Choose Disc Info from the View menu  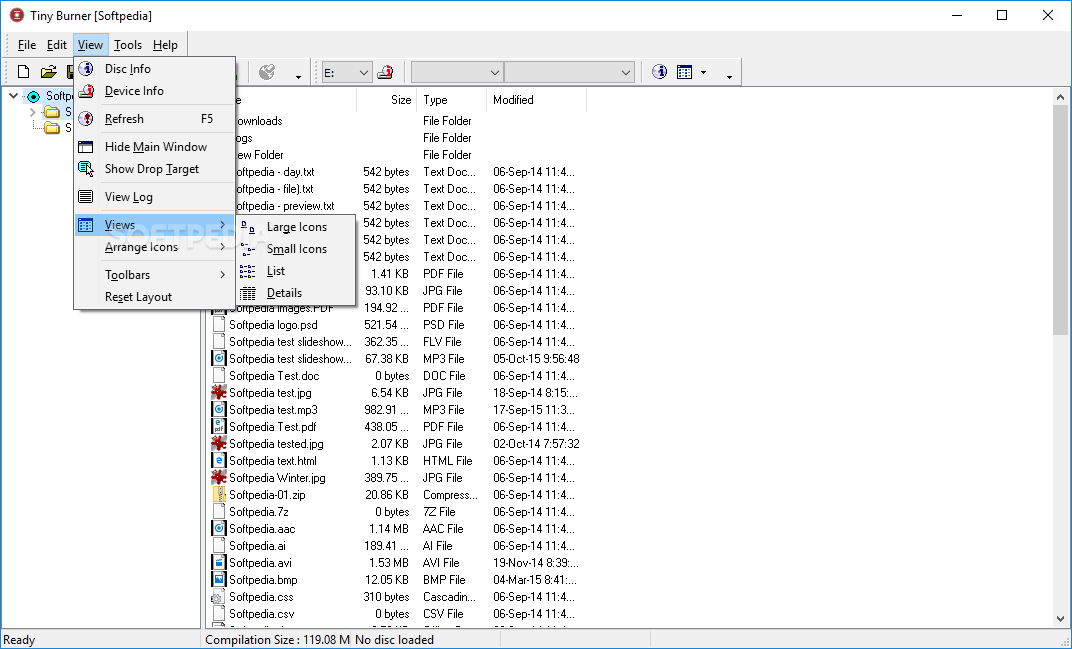click(155, 69)
